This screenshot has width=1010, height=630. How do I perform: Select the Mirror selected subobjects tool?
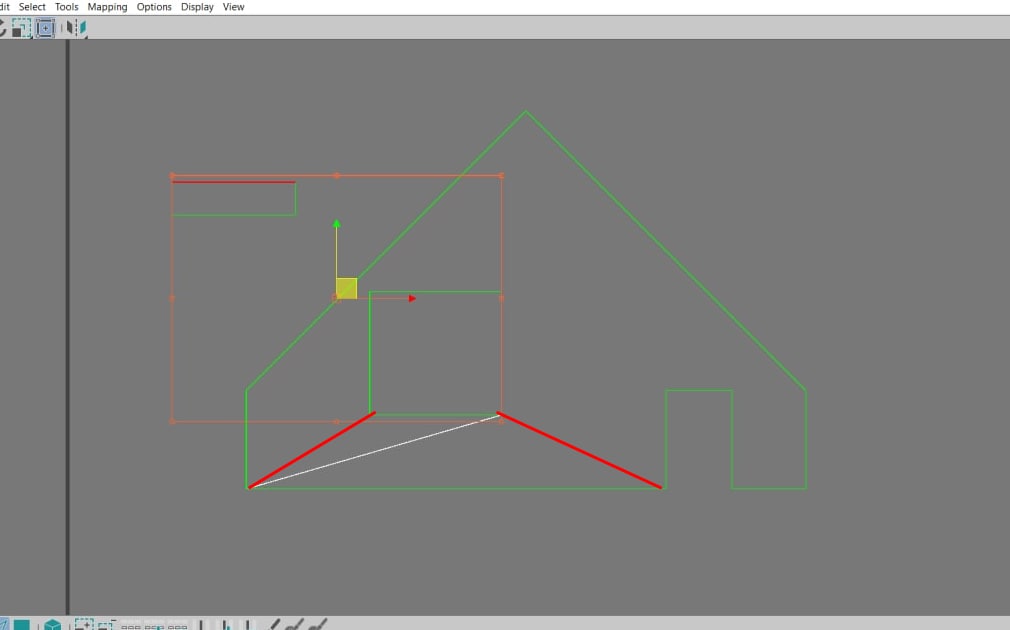pyautogui.click(x=77, y=28)
